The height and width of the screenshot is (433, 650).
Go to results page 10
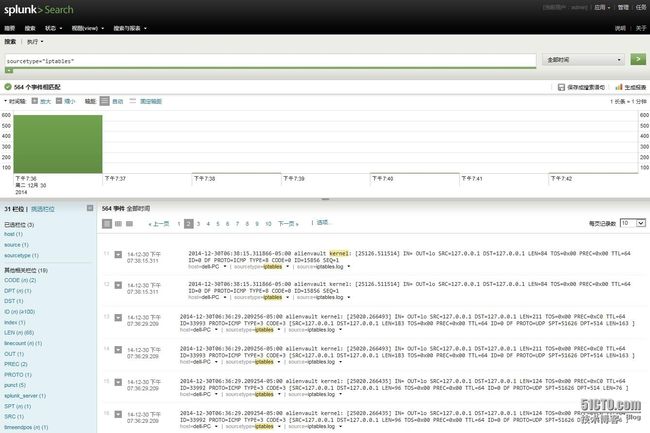(x=268, y=224)
